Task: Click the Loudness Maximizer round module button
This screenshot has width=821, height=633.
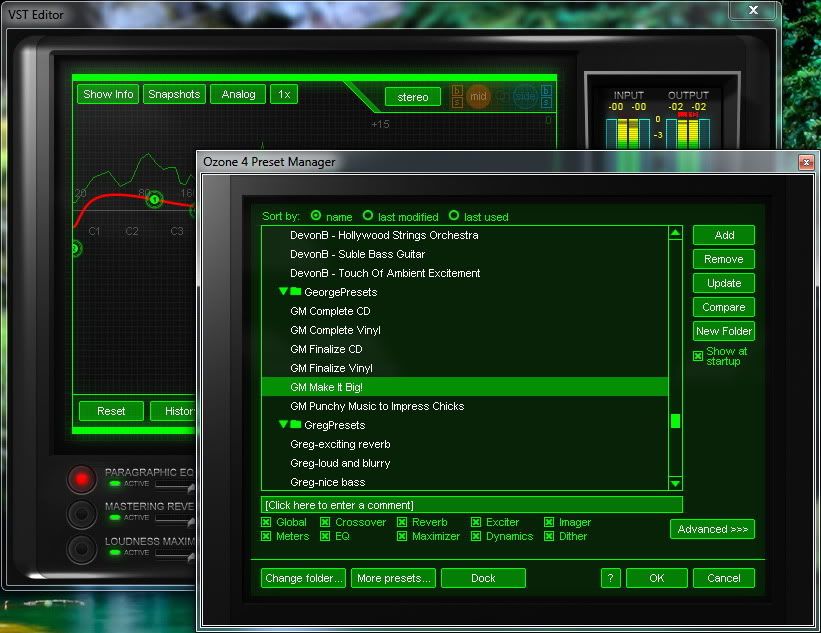Action: pyautogui.click(x=82, y=549)
